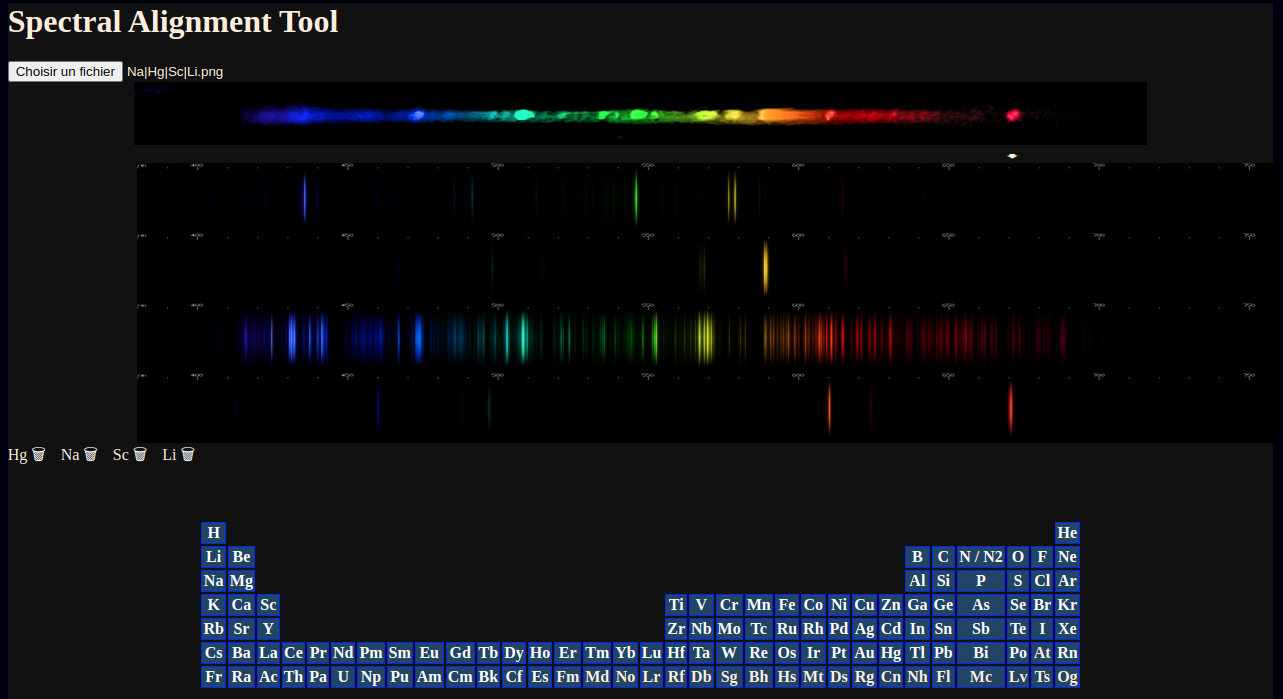Pick Oganesson (Og) in the bottom row
This screenshot has height=699, width=1283.
click(x=1067, y=677)
